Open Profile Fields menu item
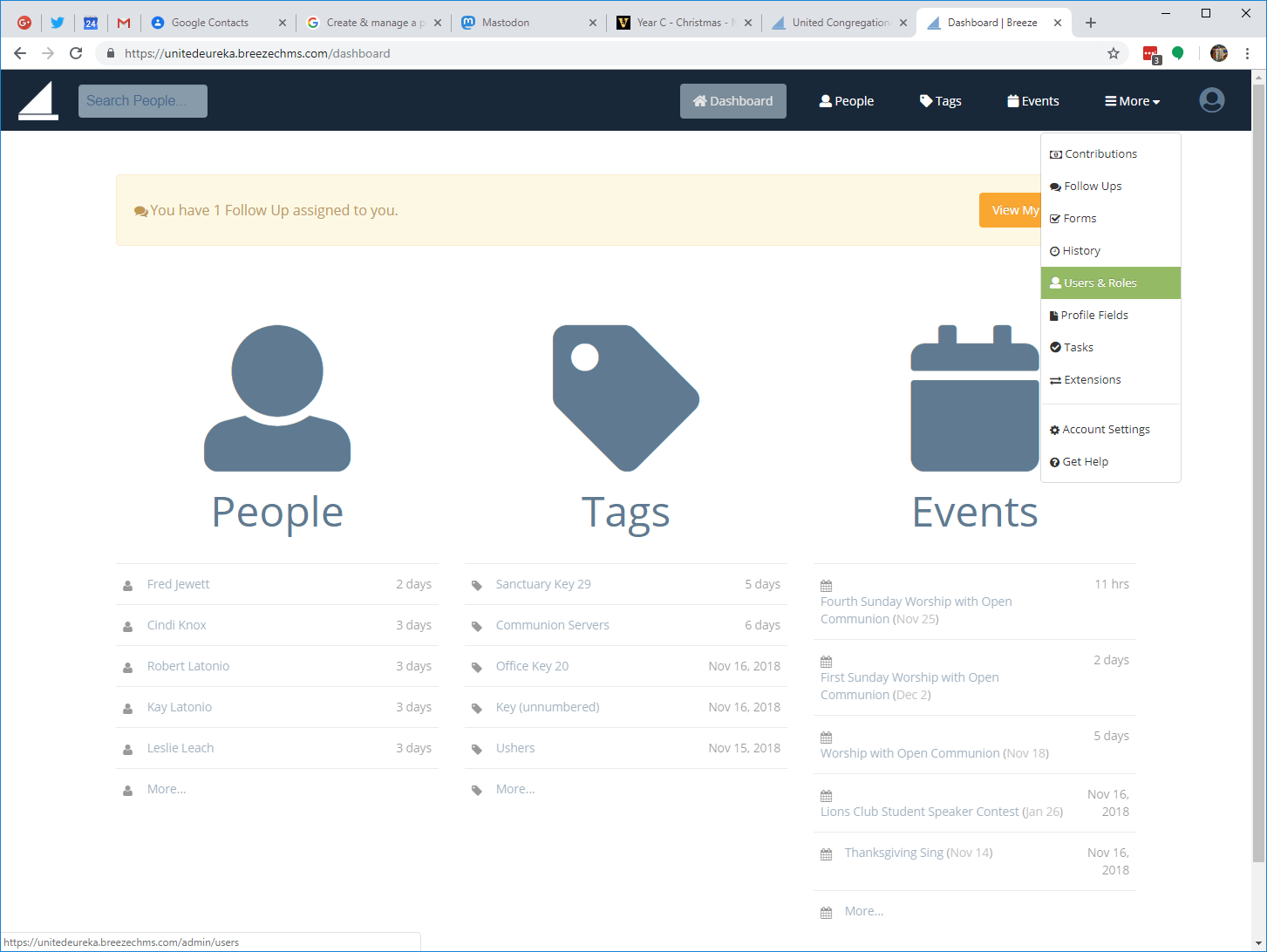The width and height of the screenshot is (1267, 952). pos(1110,315)
